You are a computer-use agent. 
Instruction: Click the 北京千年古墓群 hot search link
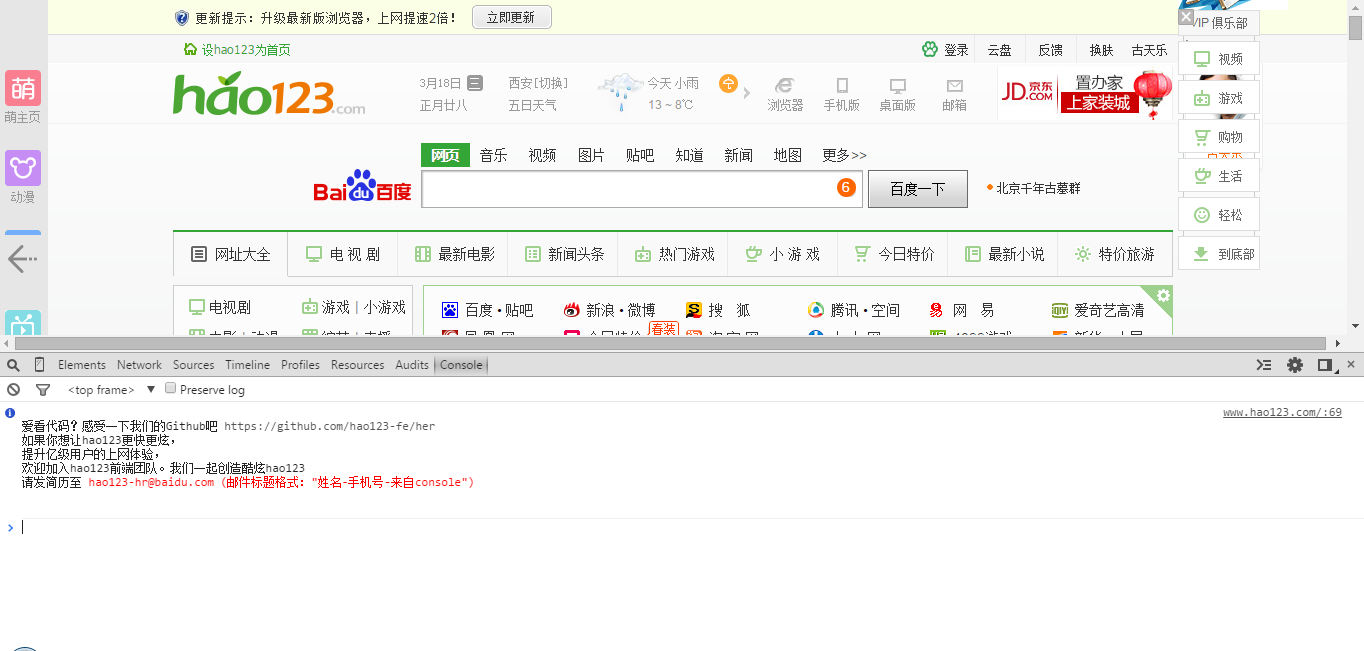[1038, 188]
